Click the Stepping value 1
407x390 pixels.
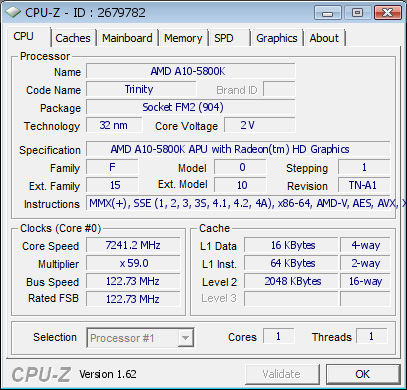click(x=364, y=167)
